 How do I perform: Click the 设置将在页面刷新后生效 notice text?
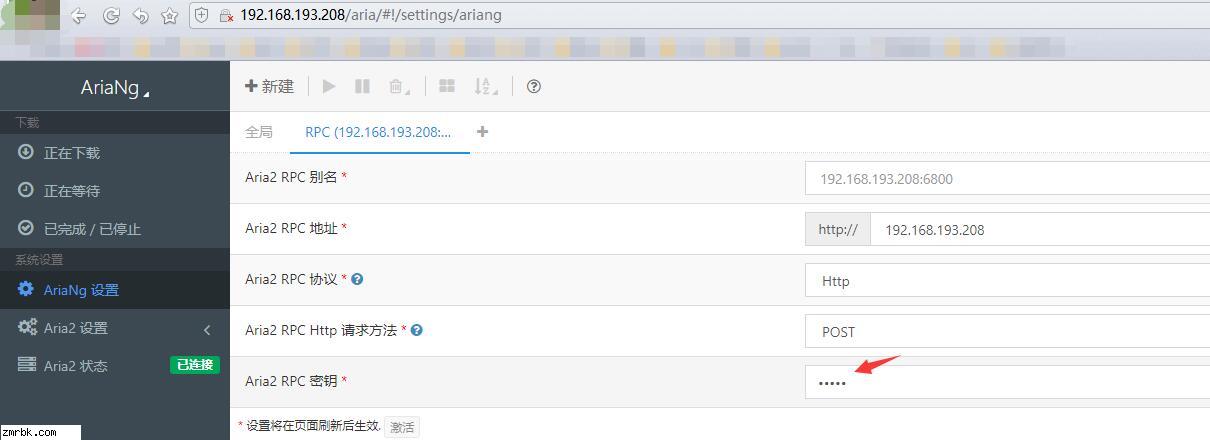[x=314, y=426]
